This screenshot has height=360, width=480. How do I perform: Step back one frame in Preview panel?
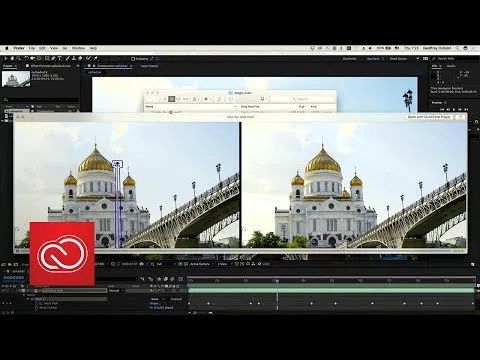click(x=448, y=109)
